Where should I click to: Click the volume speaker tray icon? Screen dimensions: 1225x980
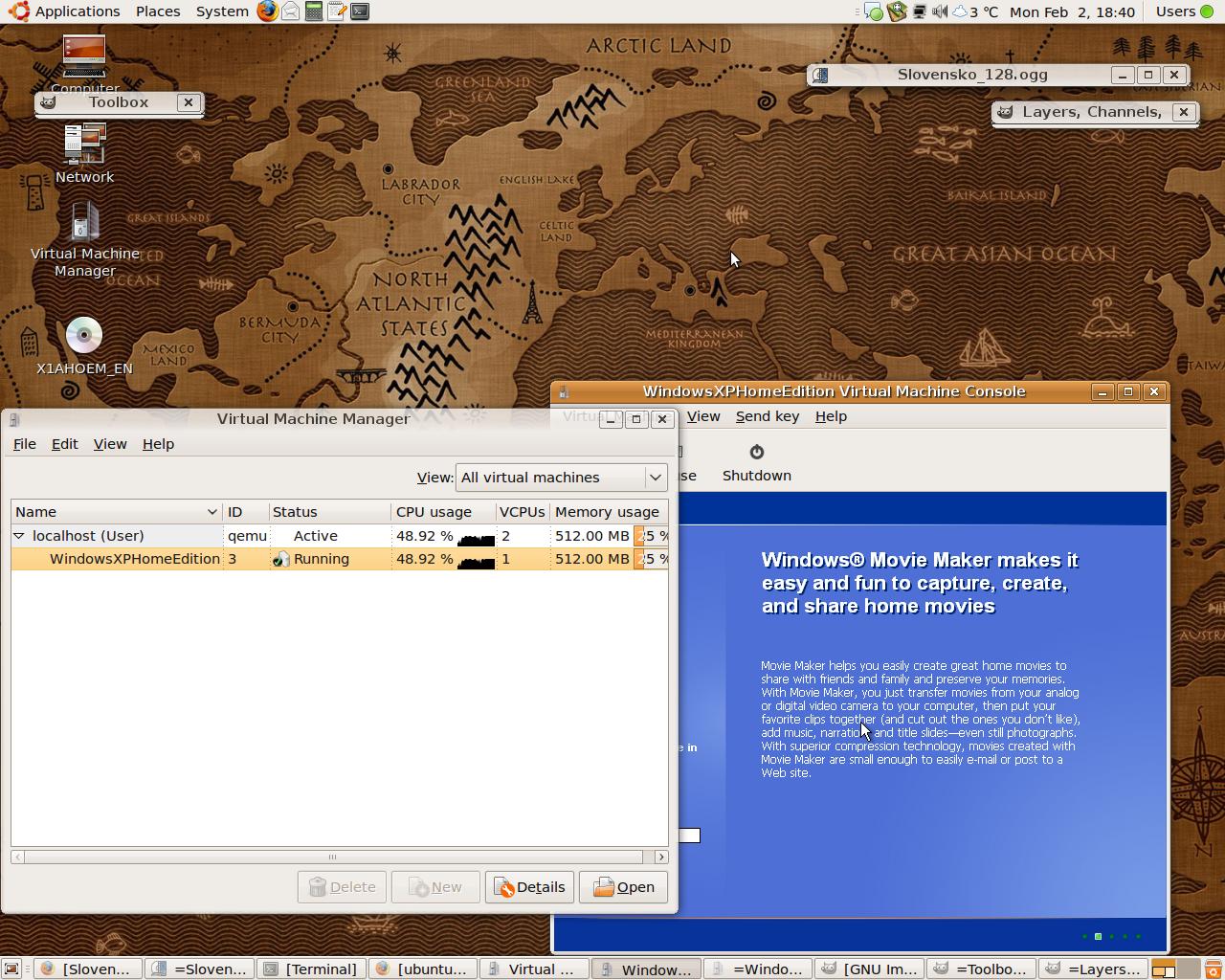[x=940, y=11]
